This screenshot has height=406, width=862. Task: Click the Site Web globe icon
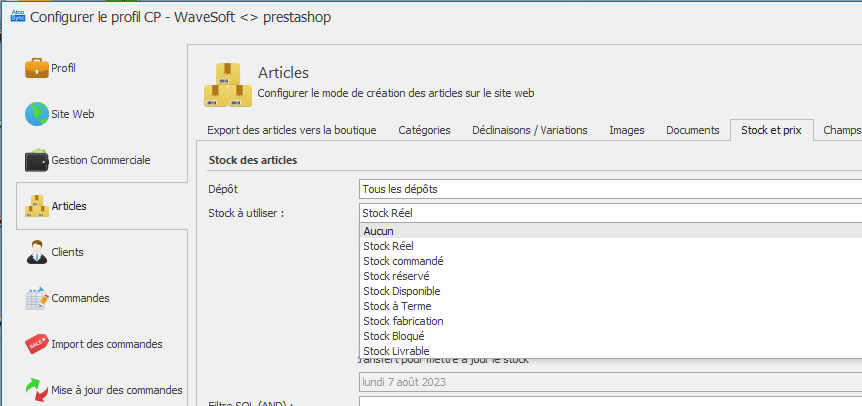(37, 114)
